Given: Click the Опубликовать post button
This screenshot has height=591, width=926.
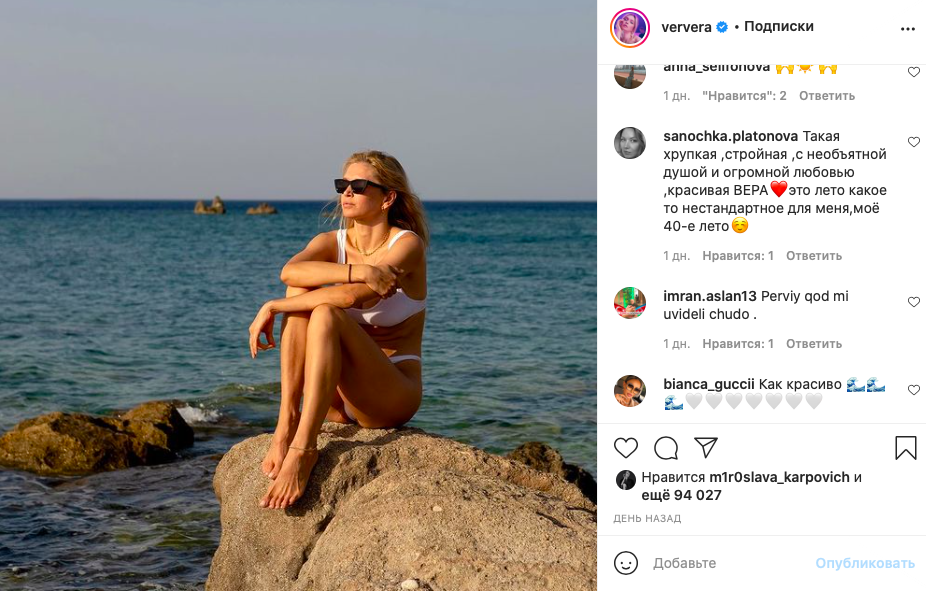Looking at the screenshot, I should pos(864,563).
